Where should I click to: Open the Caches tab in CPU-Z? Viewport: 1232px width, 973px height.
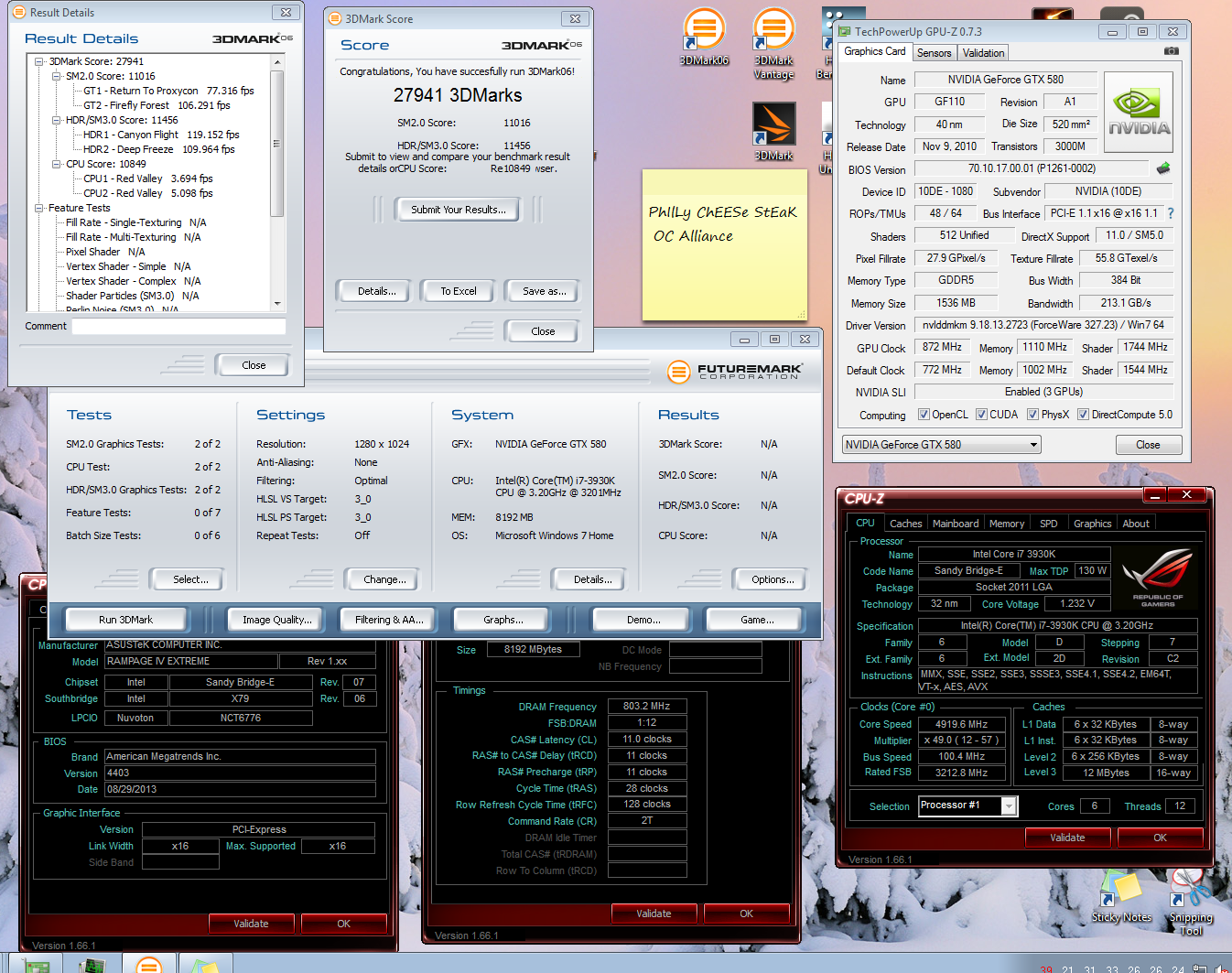pyautogui.click(x=905, y=524)
